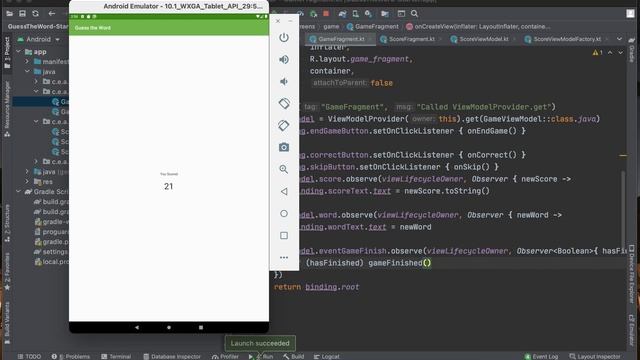Click the emulator sidebar Back triangle
This screenshot has width=640, height=360.
coord(284,191)
